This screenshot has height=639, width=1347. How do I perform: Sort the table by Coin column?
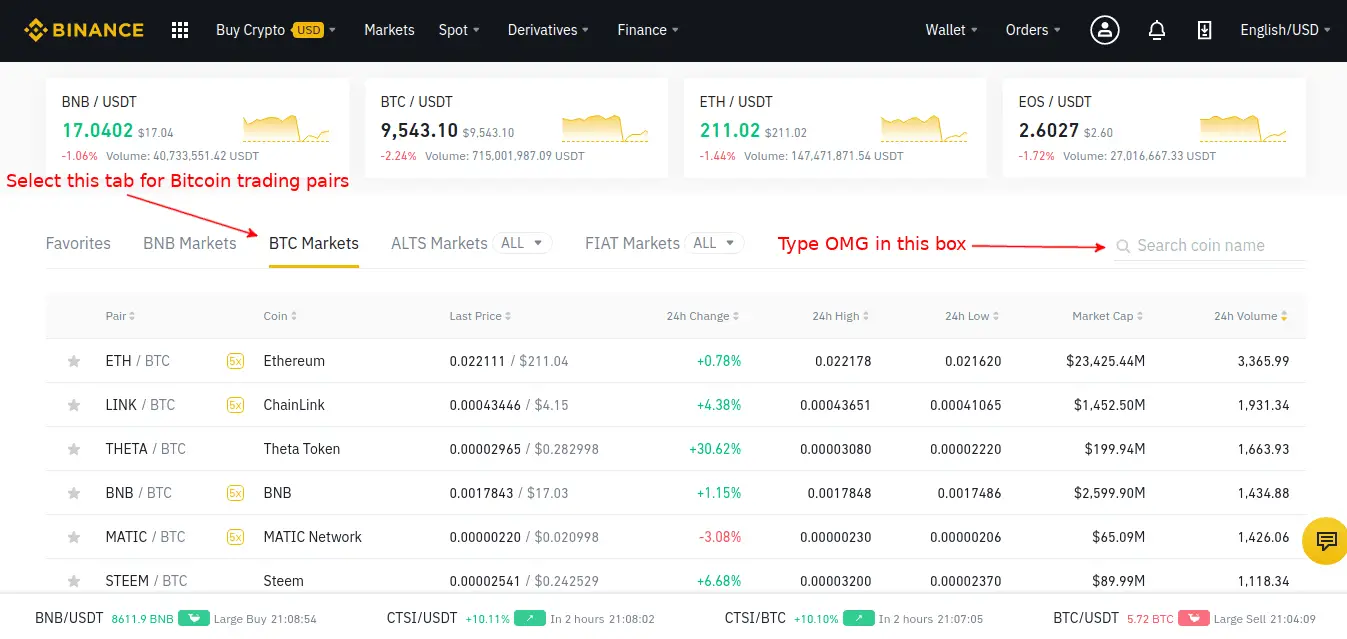279,316
